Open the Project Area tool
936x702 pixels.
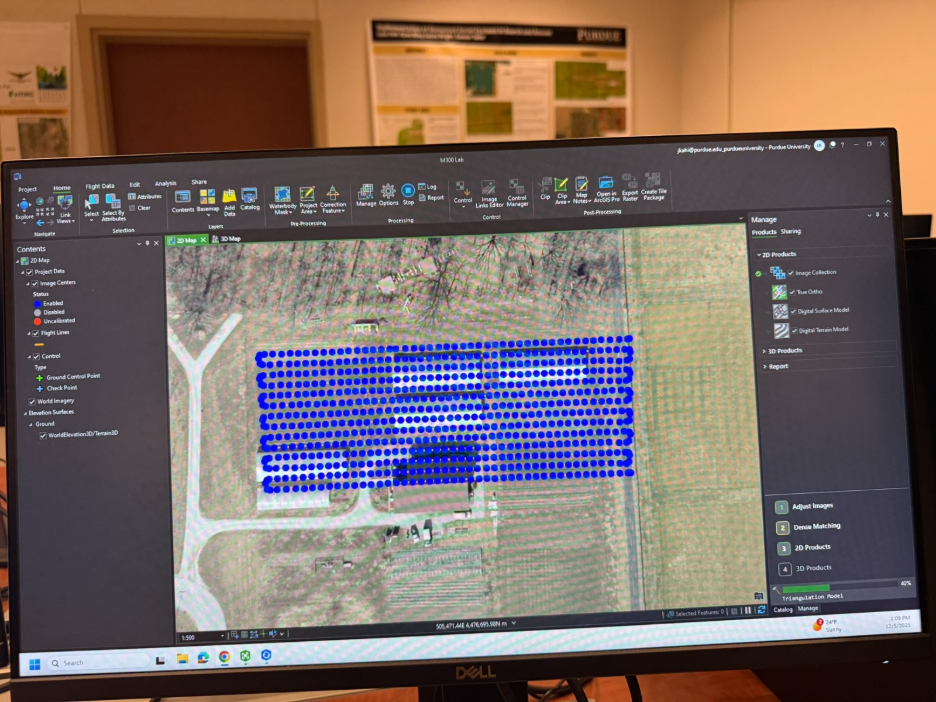click(308, 199)
